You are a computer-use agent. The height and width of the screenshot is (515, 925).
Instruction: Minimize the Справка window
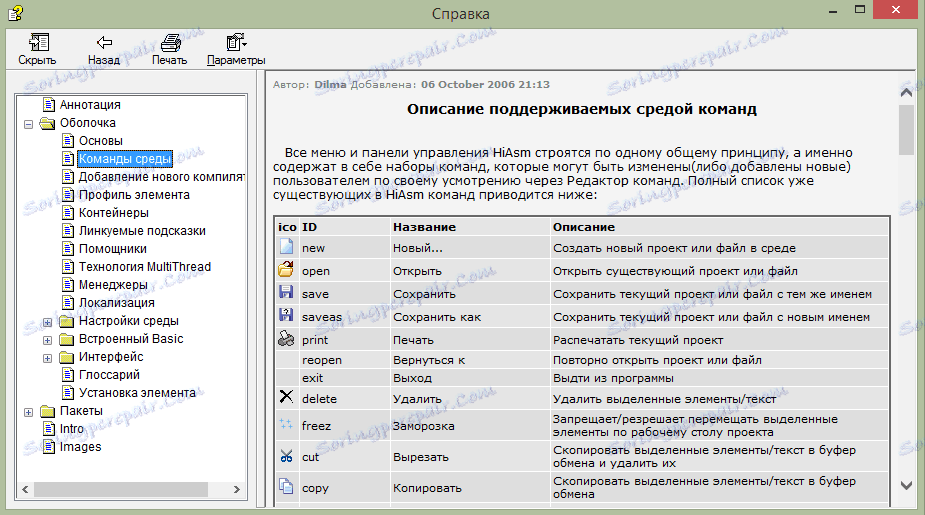click(x=833, y=11)
